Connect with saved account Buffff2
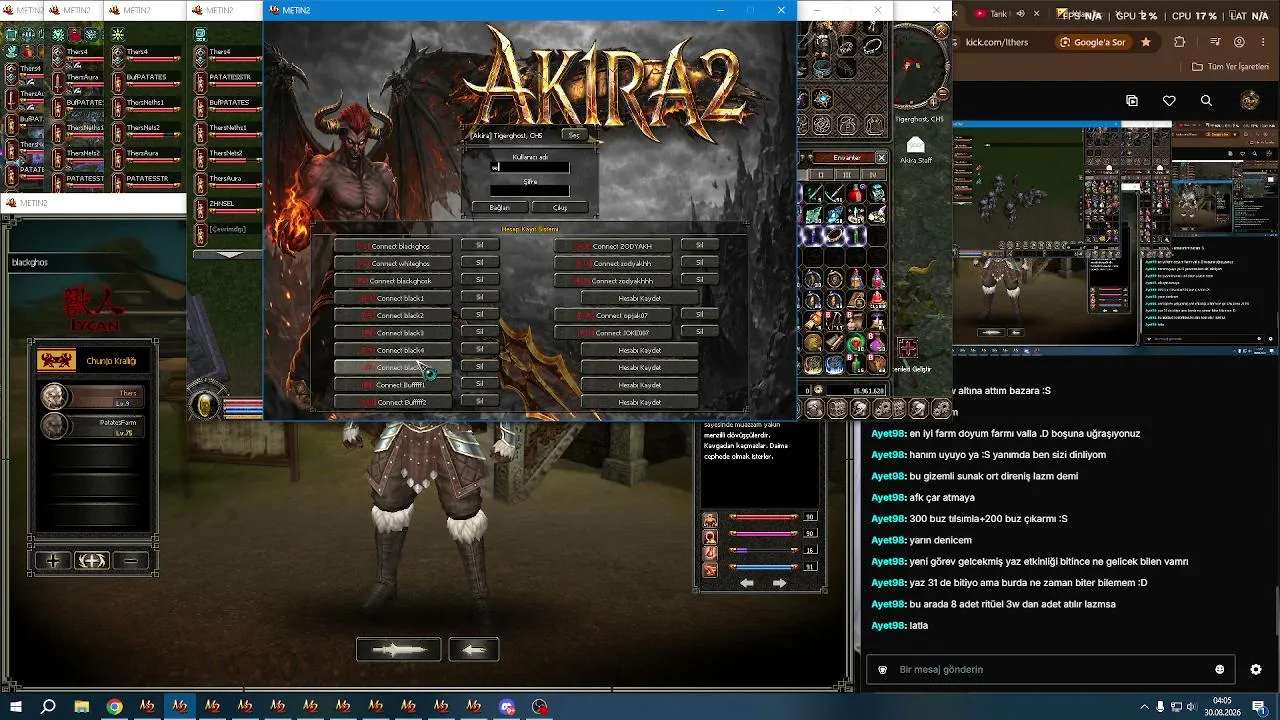This screenshot has width=1280, height=720. [393, 402]
